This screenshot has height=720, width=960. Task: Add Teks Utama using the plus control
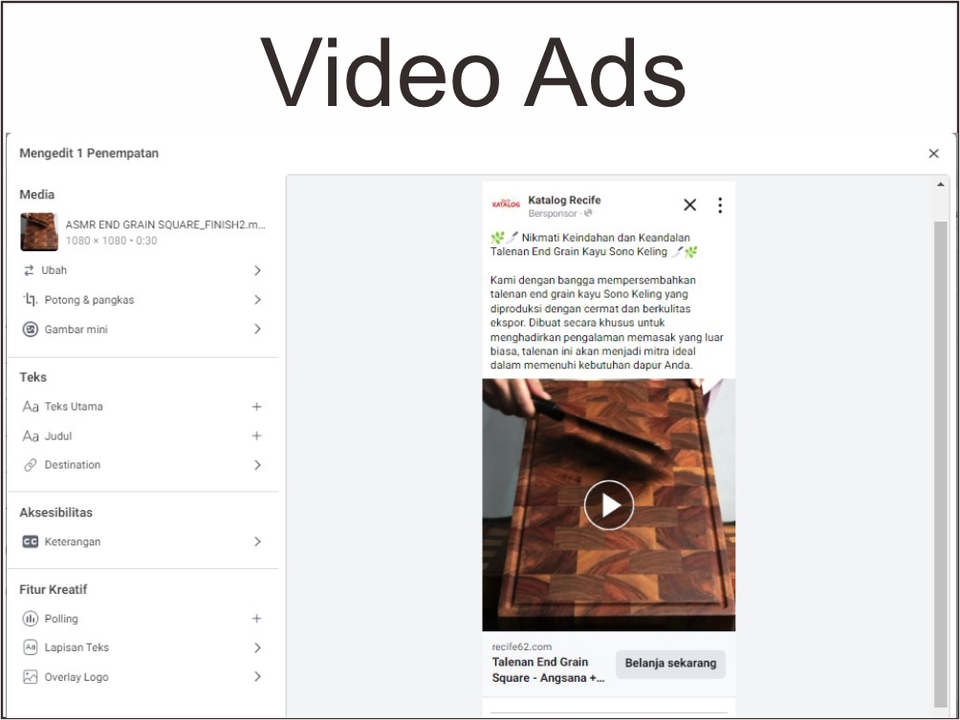[x=257, y=406]
